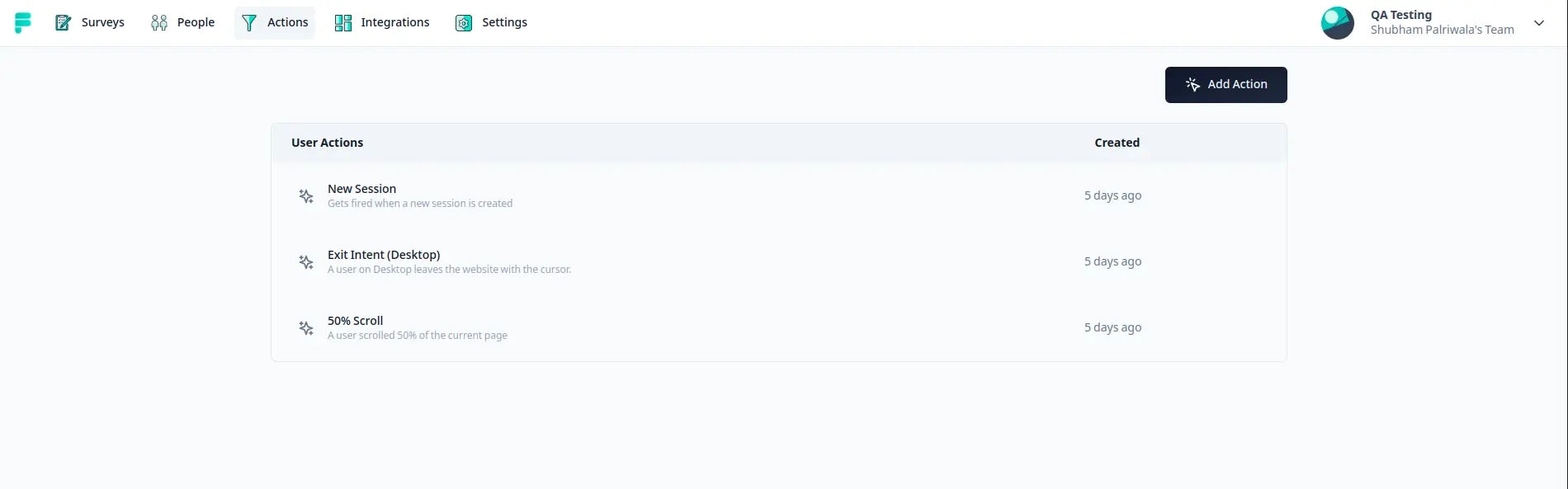Click the sparkle icon beside Exit Intent
Image resolution: width=1568 pixels, height=489 pixels.
(306, 262)
